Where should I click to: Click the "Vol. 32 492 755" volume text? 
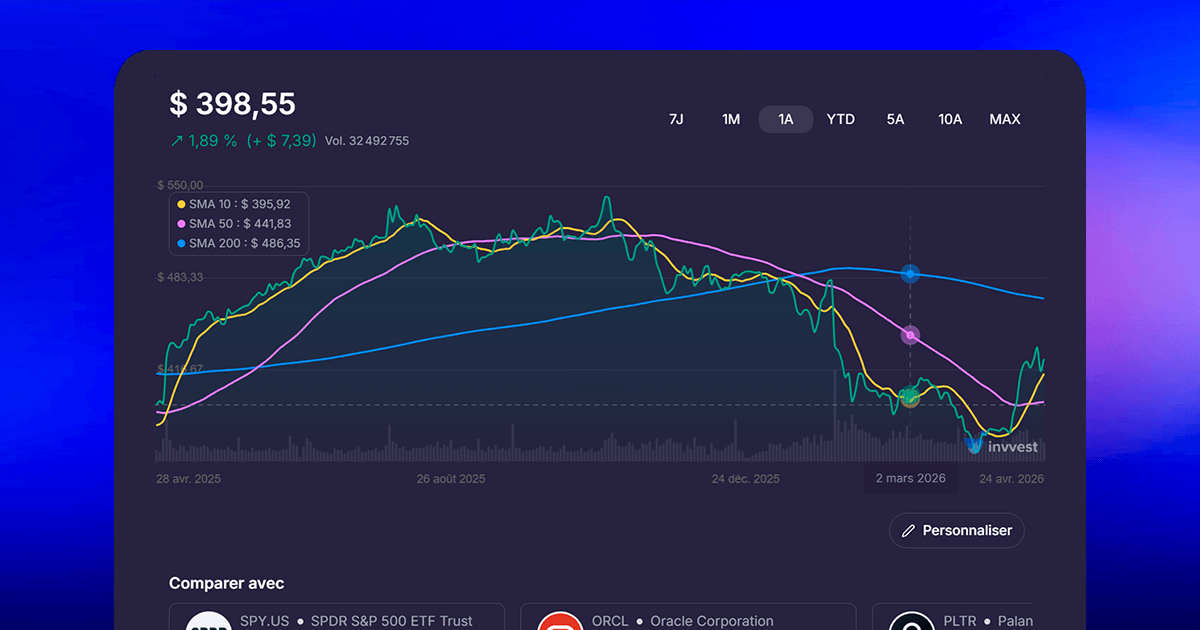367,141
